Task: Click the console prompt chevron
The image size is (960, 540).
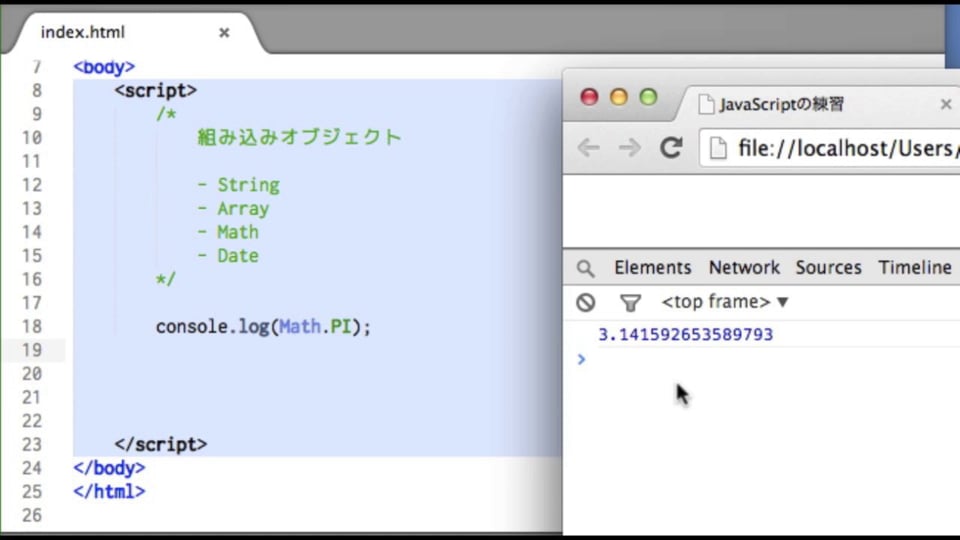Action: pos(582,359)
